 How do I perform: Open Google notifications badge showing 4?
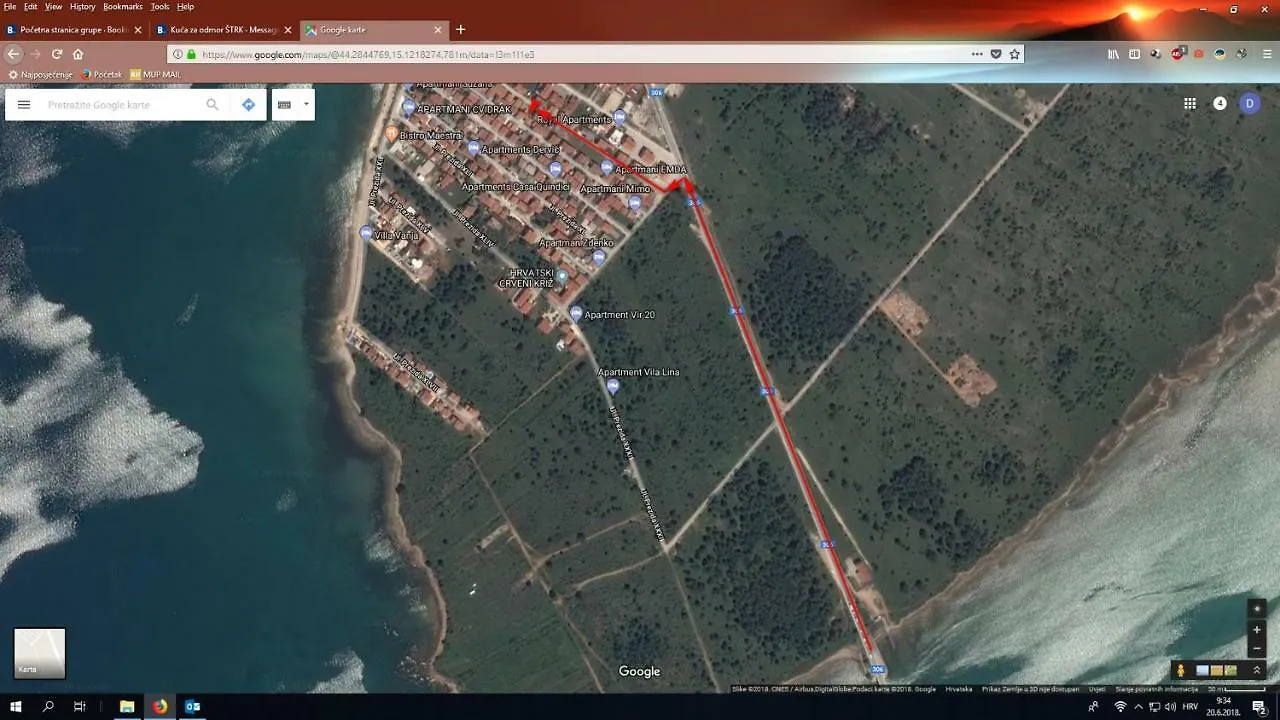click(x=1220, y=103)
